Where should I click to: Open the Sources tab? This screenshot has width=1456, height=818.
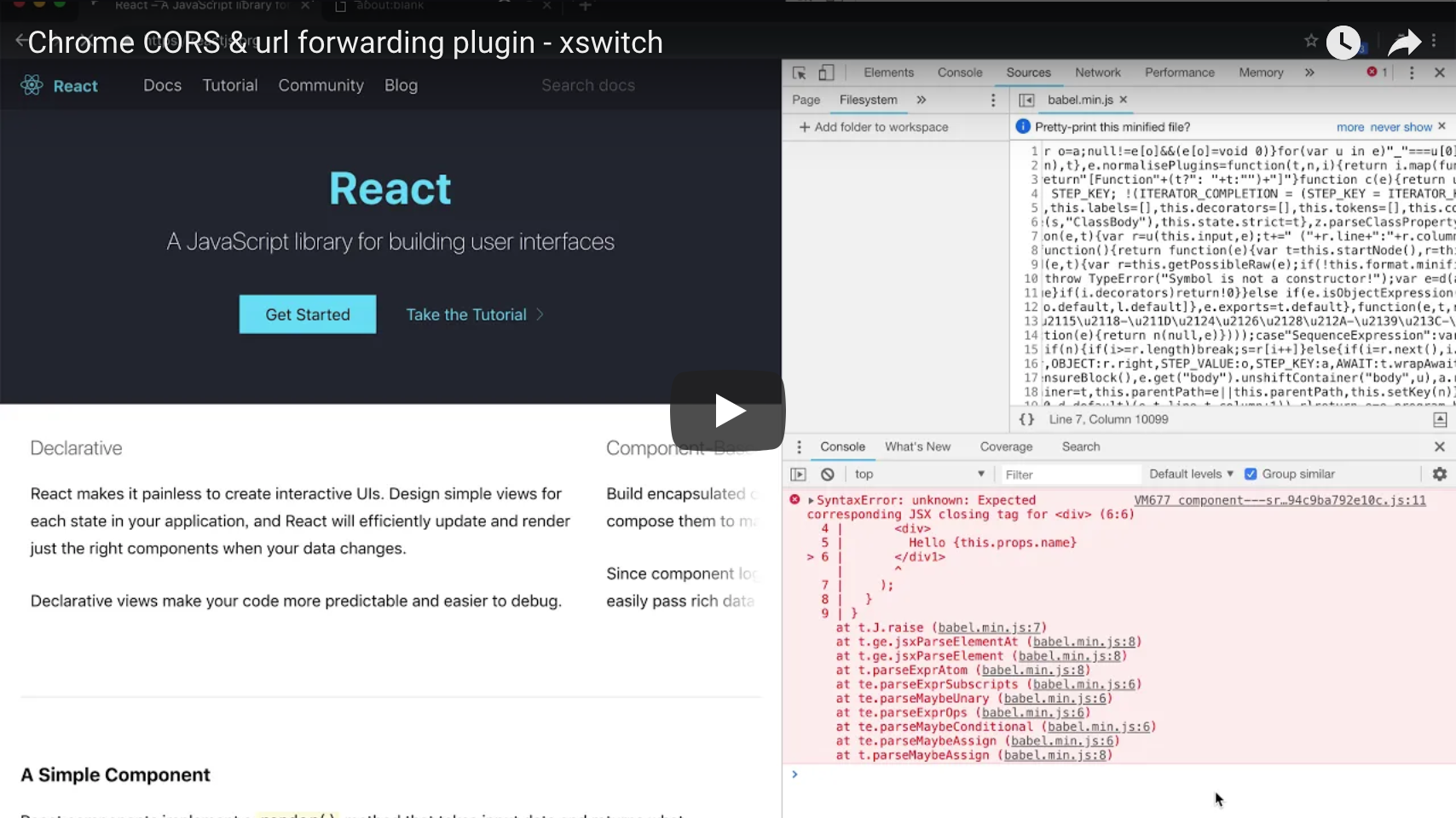1028,72
